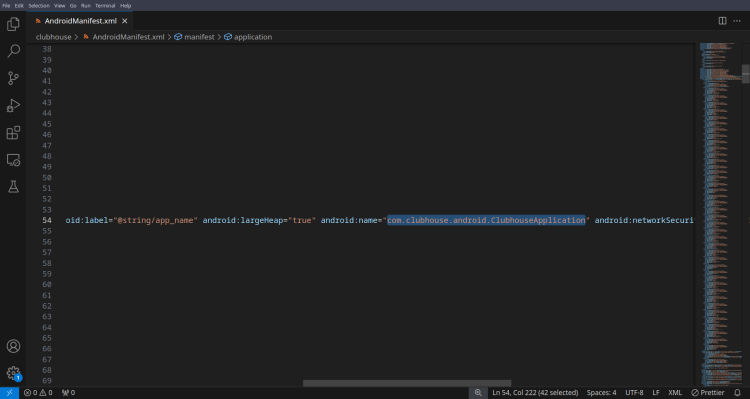Click the zoom magnifier icon in status bar

point(478,393)
